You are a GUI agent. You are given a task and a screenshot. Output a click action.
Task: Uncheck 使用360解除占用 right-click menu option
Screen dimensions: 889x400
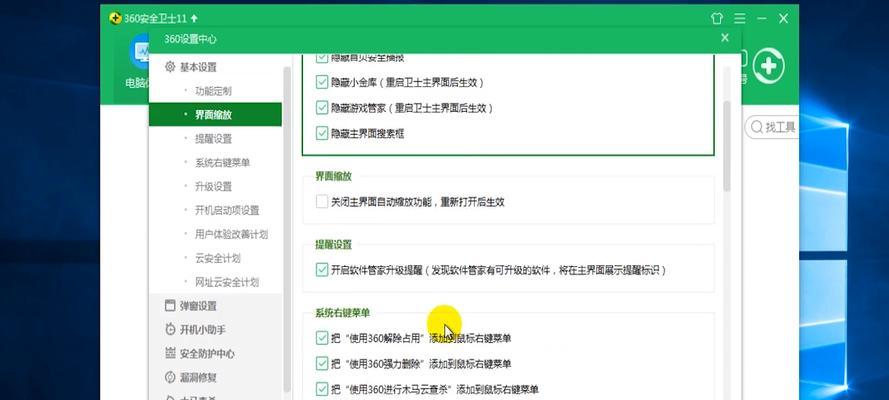(x=321, y=338)
